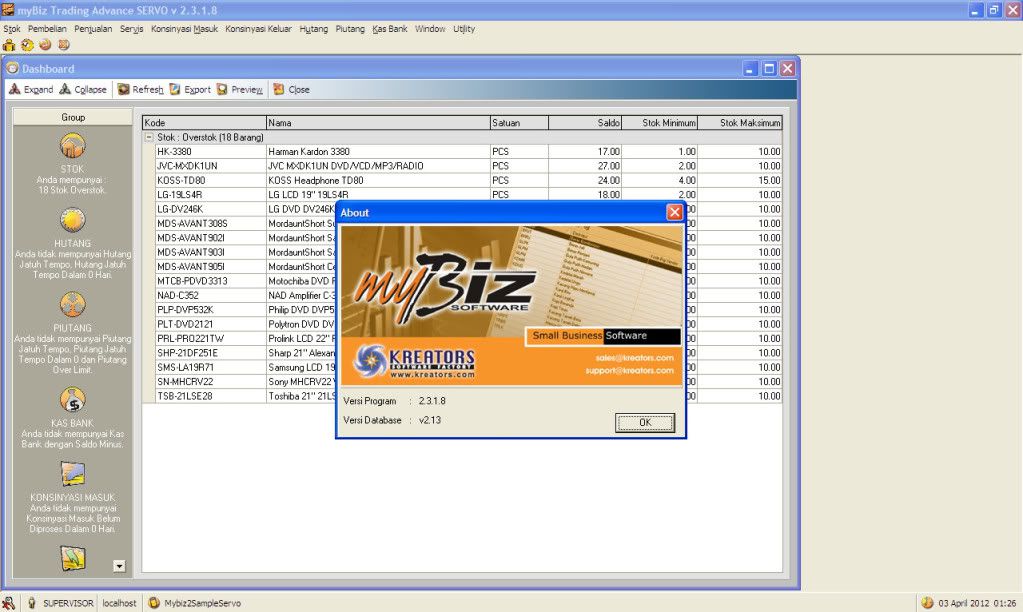Click the myBiz application title bar icon

8,10
